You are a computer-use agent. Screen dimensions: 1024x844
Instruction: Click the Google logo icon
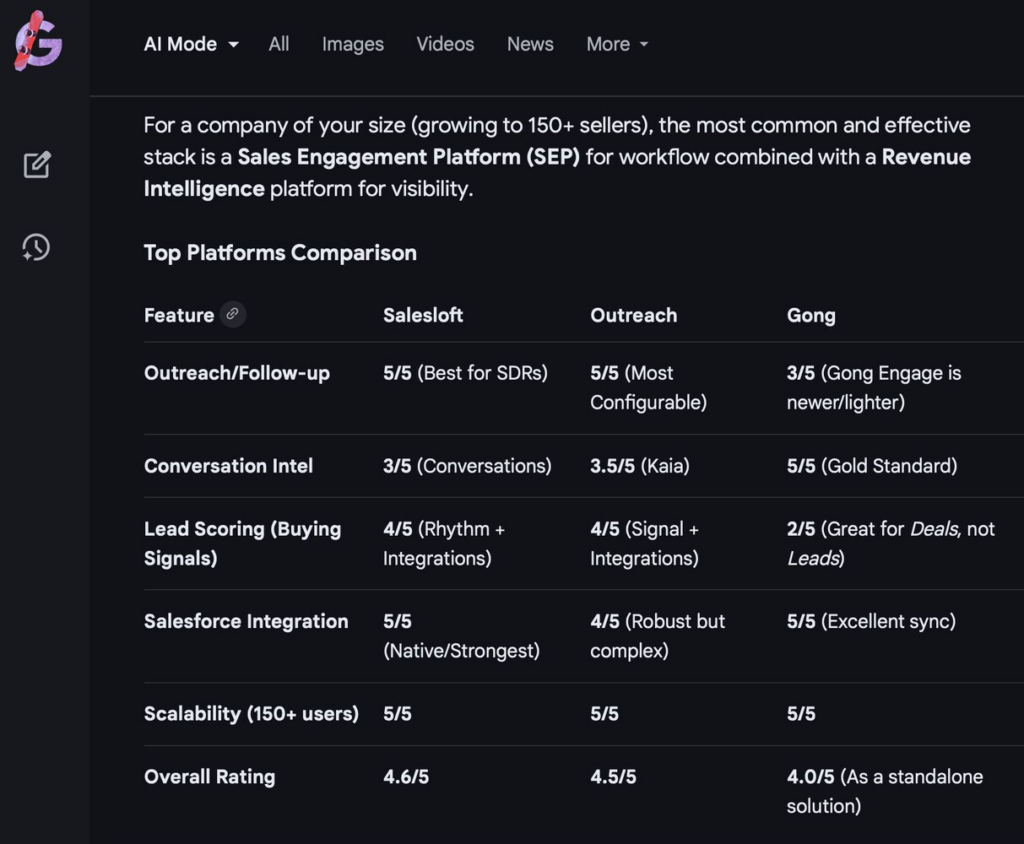38,41
